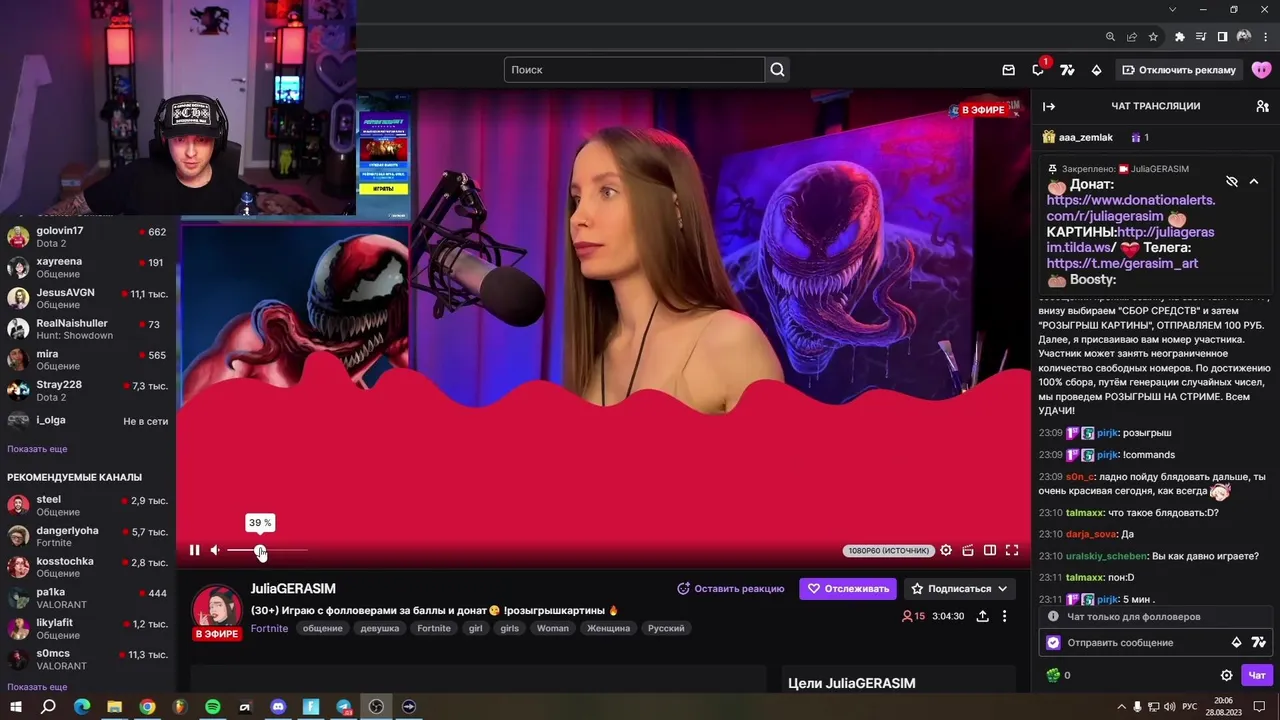1280x720 pixels.
Task: Select the общение tag
Action: [322, 628]
